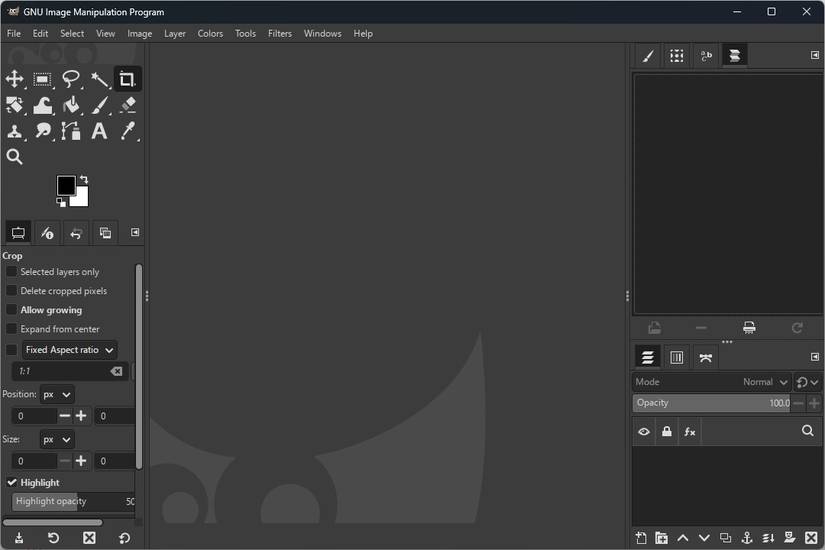Select the Clone stamp tool
825x550 pixels.
point(14,131)
